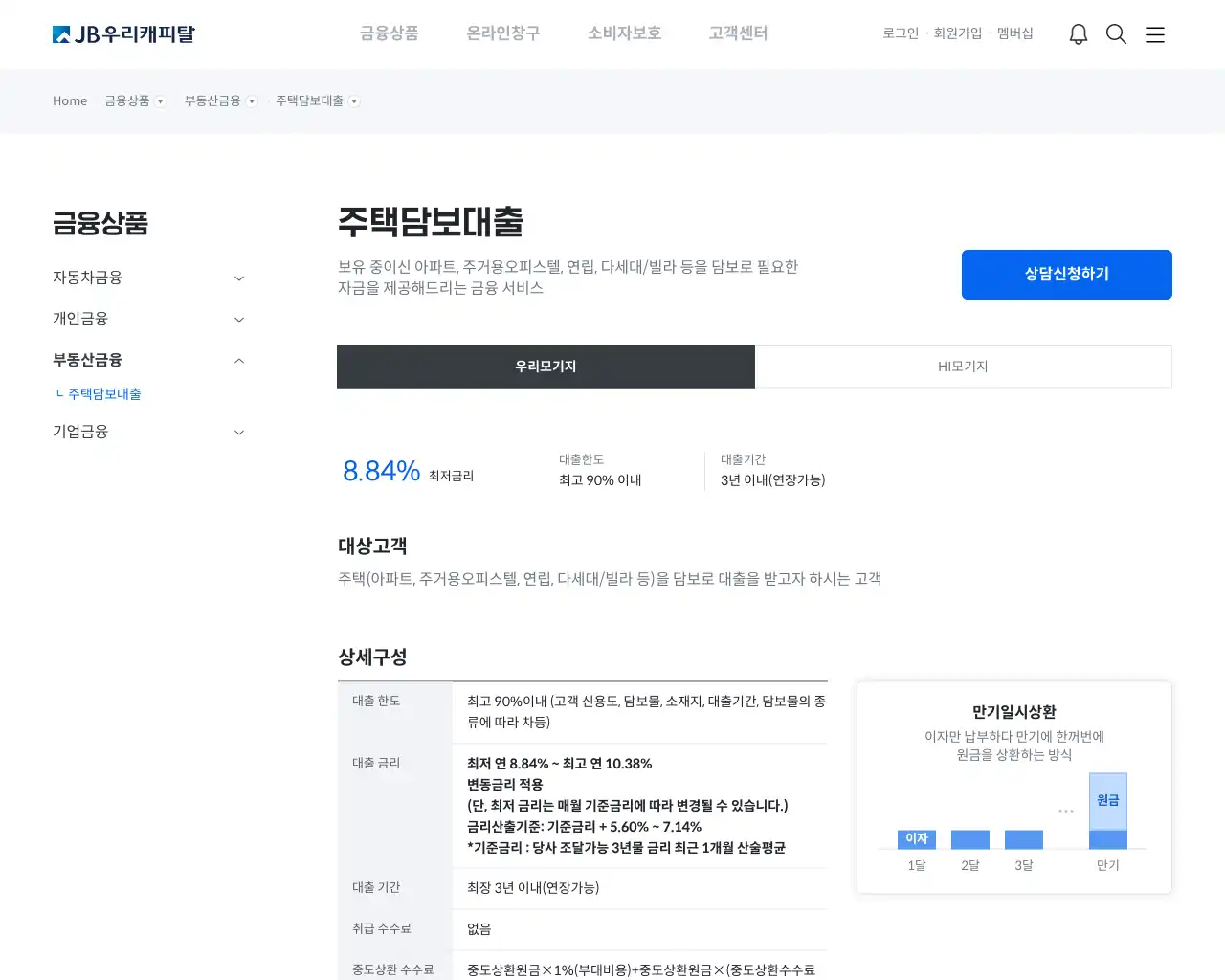This screenshot has height=980, width=1225.
Task: Click the 만기일시상환 card title
Action: point(1014,712)
